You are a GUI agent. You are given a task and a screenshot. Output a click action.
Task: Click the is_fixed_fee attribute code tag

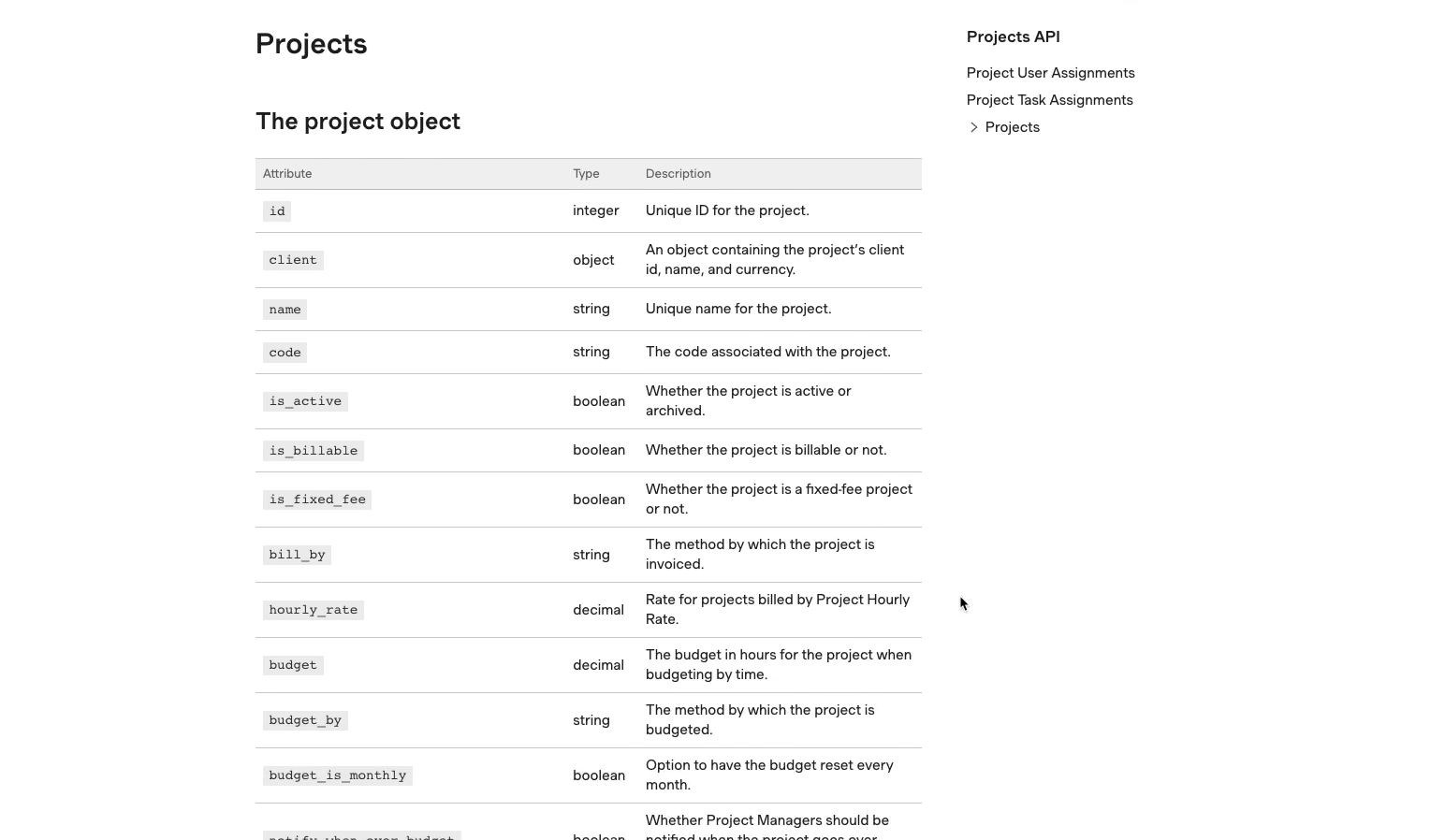coord(317,500)
